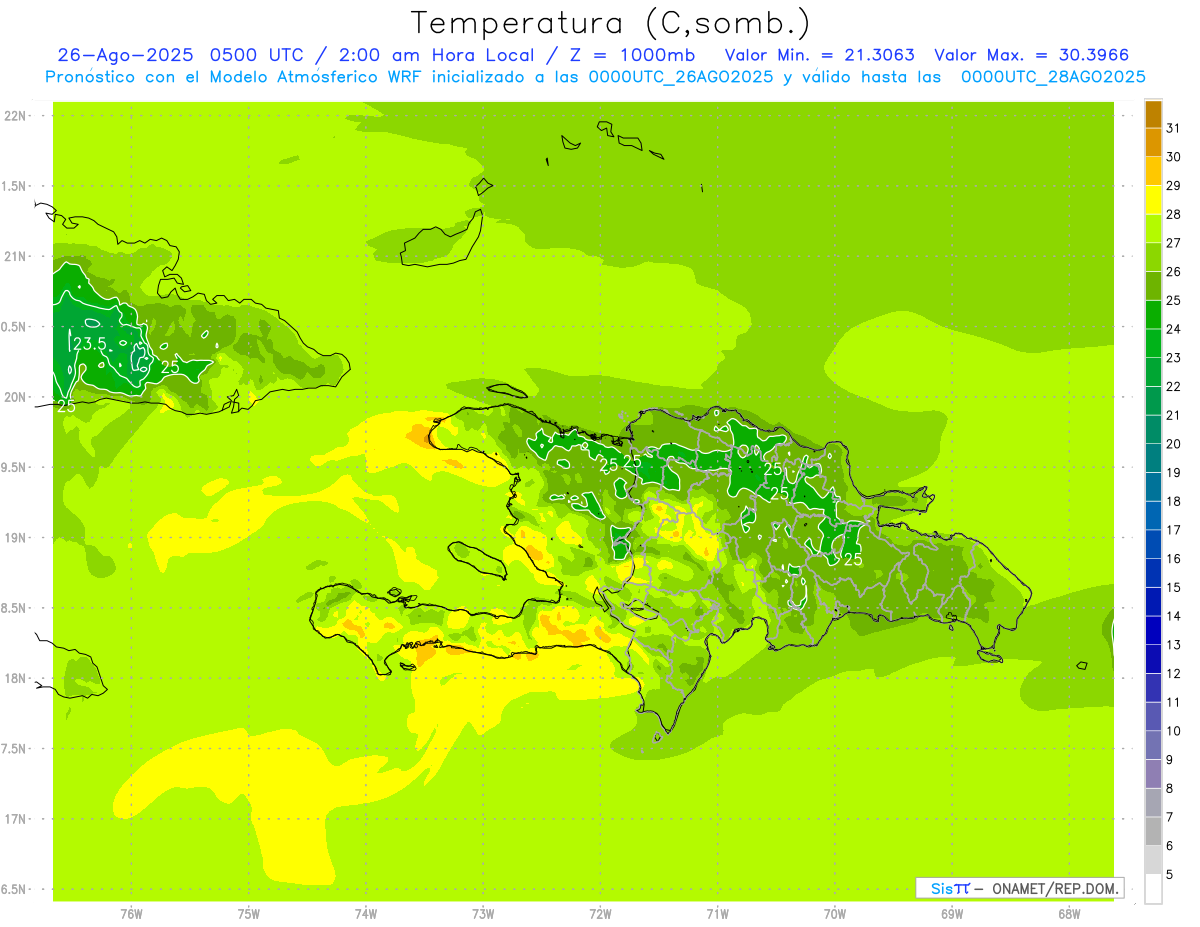
Task: Click the '70W' longitude label
Action: pos(835,914)
